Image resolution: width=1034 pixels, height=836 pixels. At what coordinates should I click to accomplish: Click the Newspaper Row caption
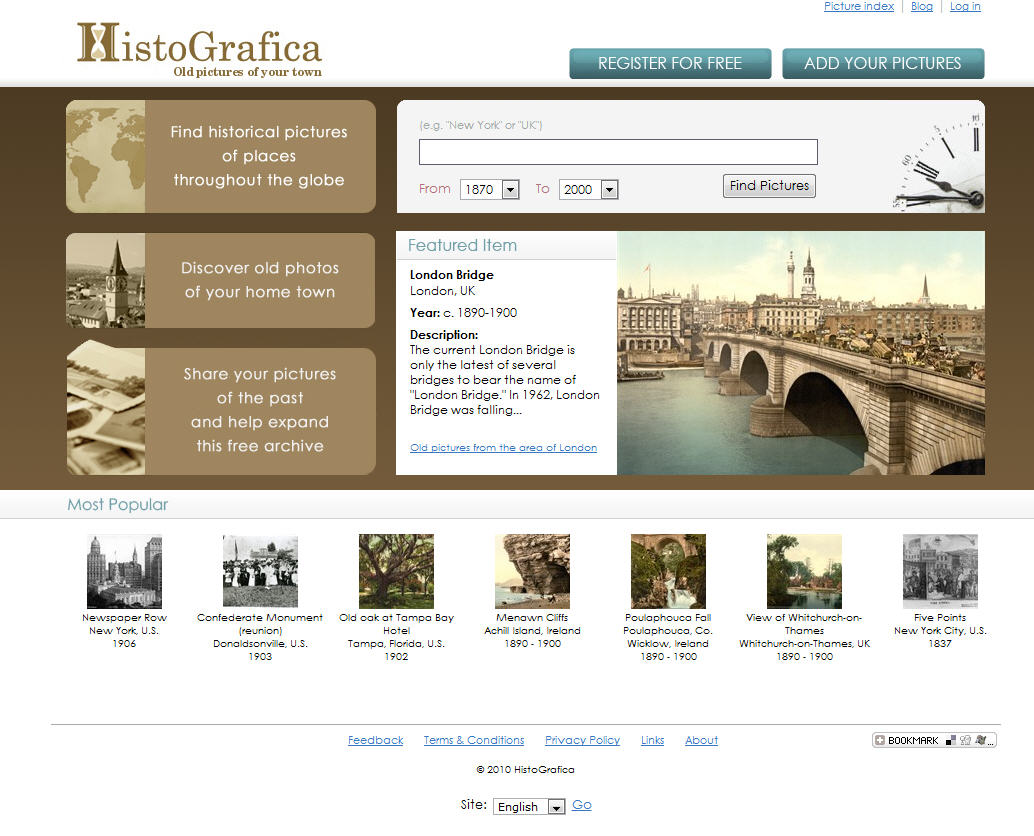(124, 630)
